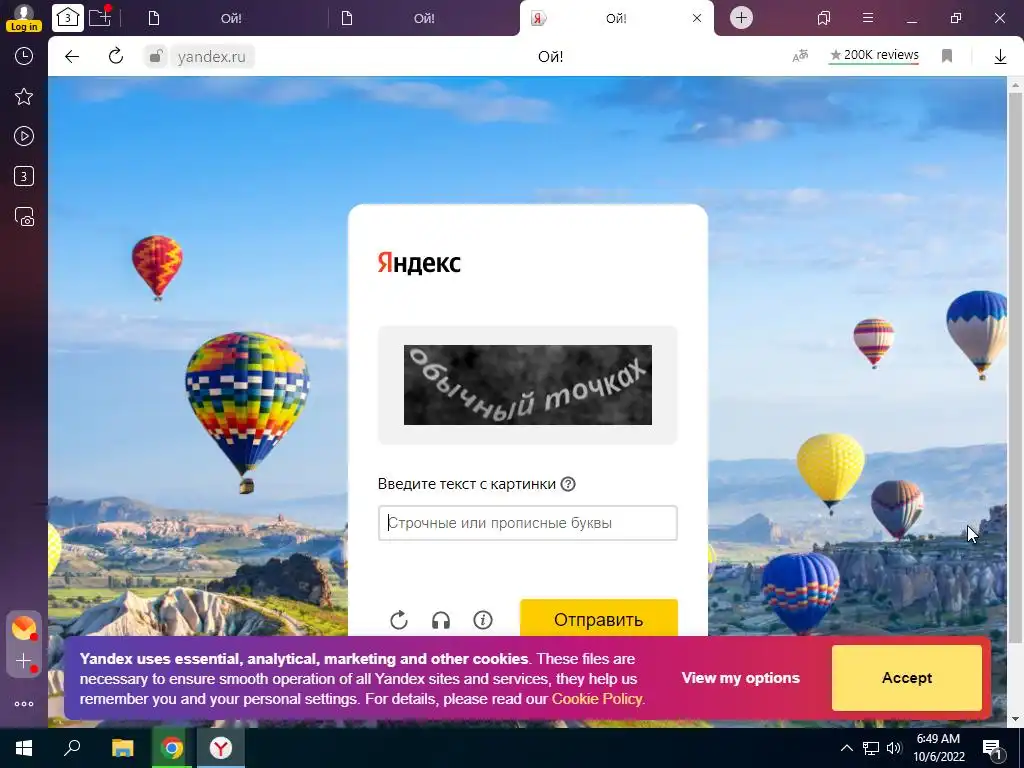Open the tab count sidebar icon
The height and width of the screenshot is (768, 1024).
click(x=24, y=176)
